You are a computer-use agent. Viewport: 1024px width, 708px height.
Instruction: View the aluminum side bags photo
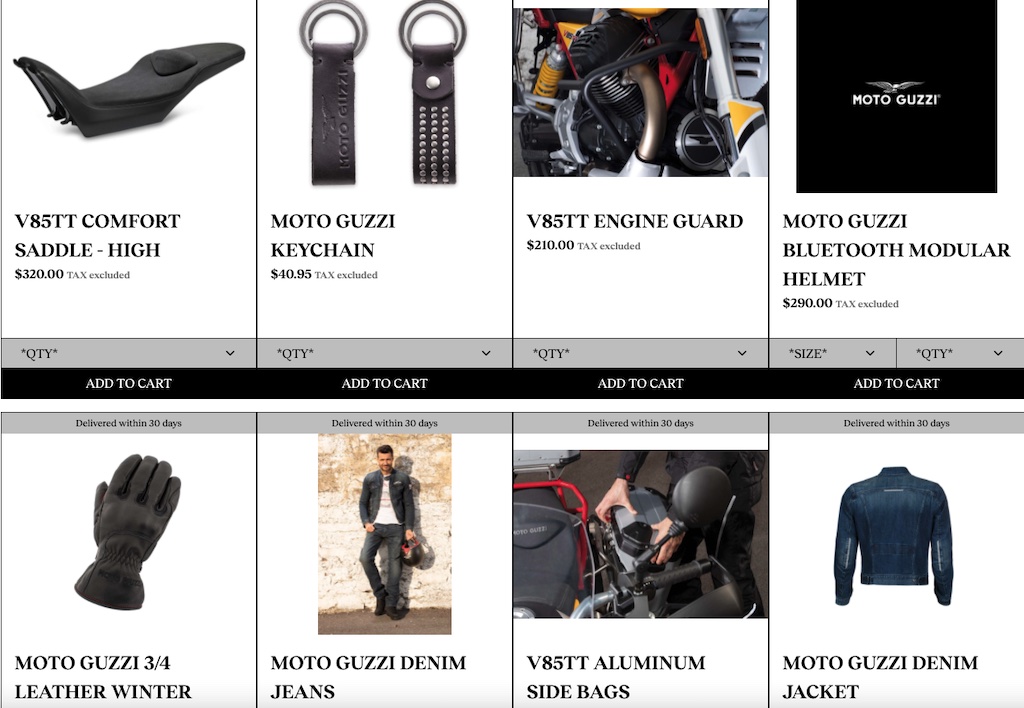click(641, 534)
